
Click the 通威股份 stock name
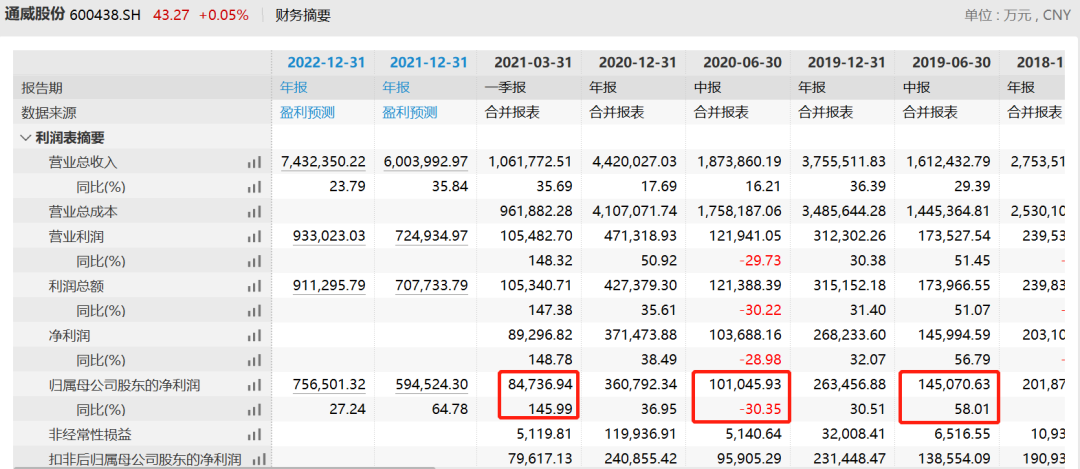(35, 14)
